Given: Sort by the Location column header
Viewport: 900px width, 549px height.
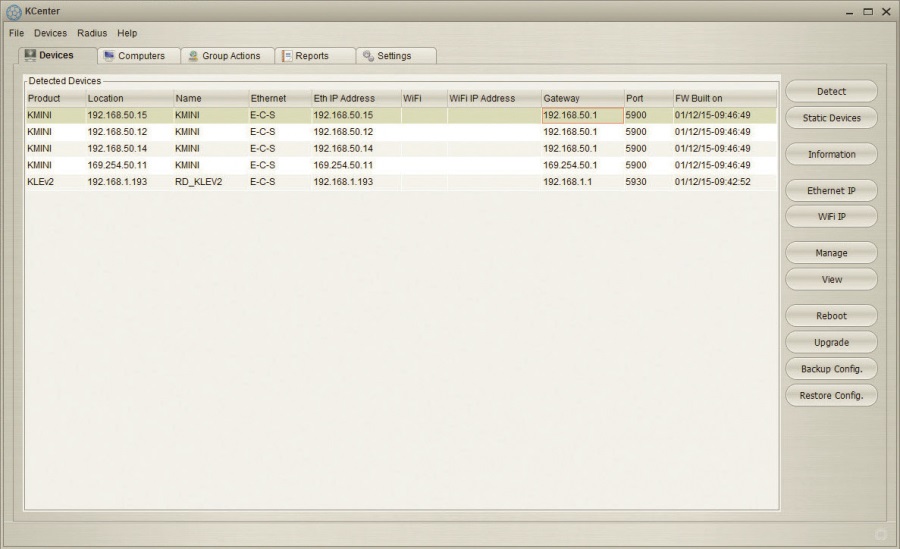Looking at the screenshot, I should [x=130, y=98].
